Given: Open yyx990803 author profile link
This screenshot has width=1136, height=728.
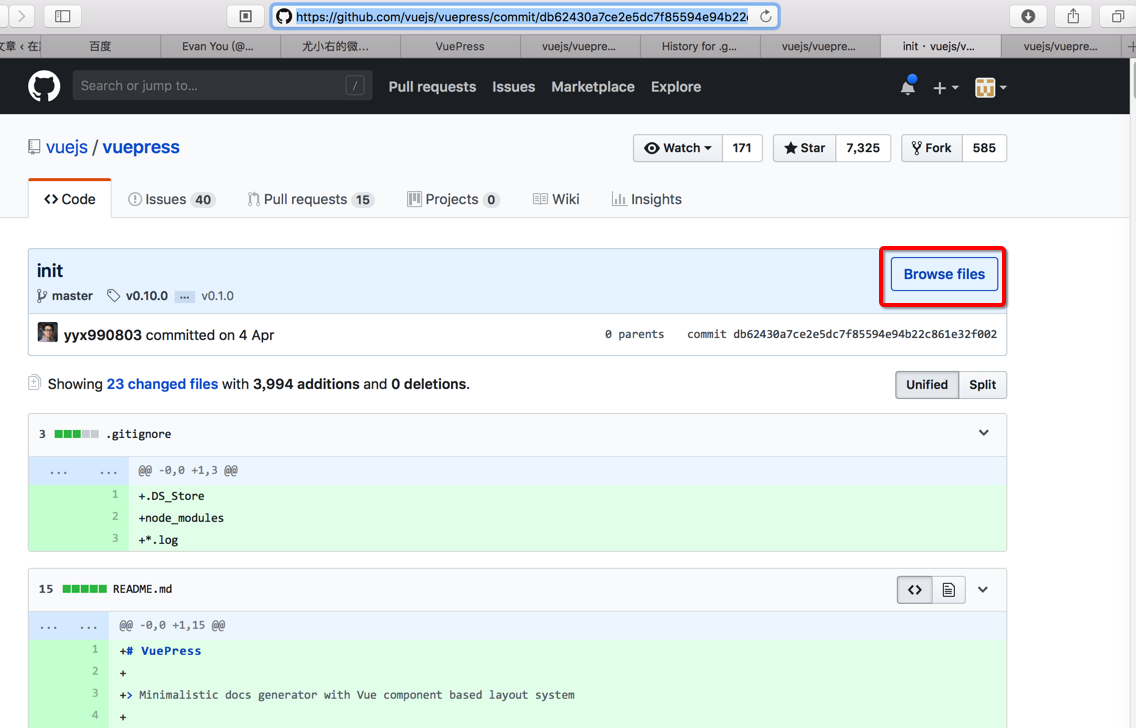Looking at the screenshot, I should (x=103, y=335).
